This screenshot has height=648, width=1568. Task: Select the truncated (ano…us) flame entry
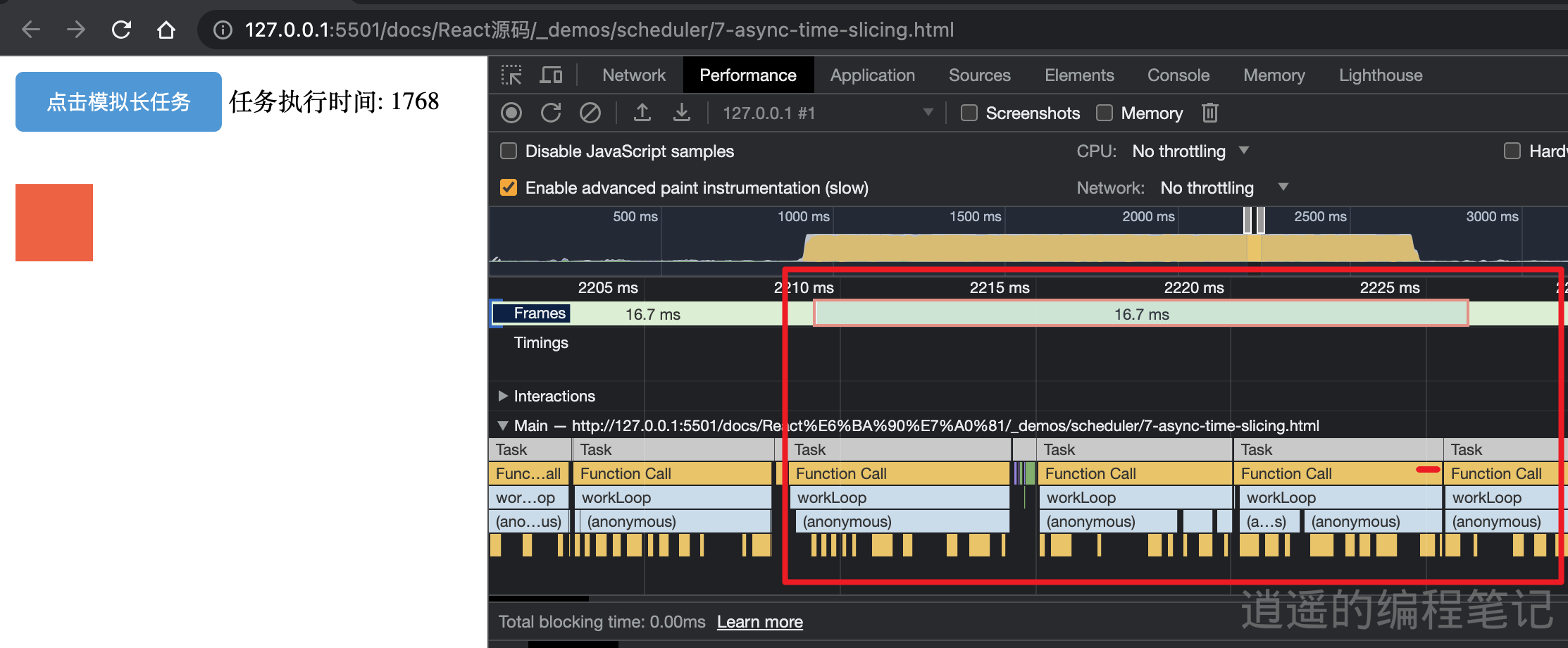click(x=529, y=521)
